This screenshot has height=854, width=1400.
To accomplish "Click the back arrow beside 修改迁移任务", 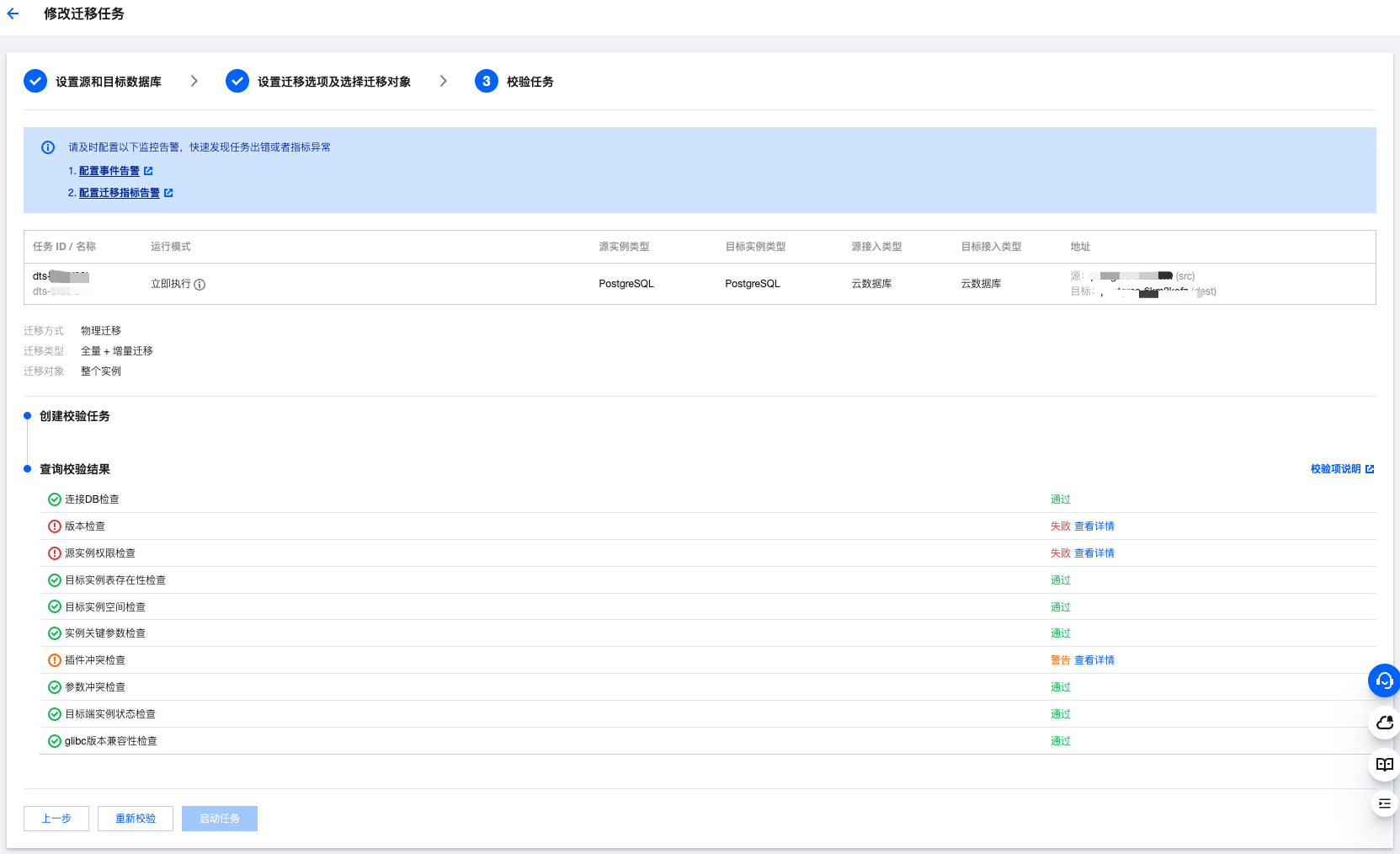I will 13,13.
